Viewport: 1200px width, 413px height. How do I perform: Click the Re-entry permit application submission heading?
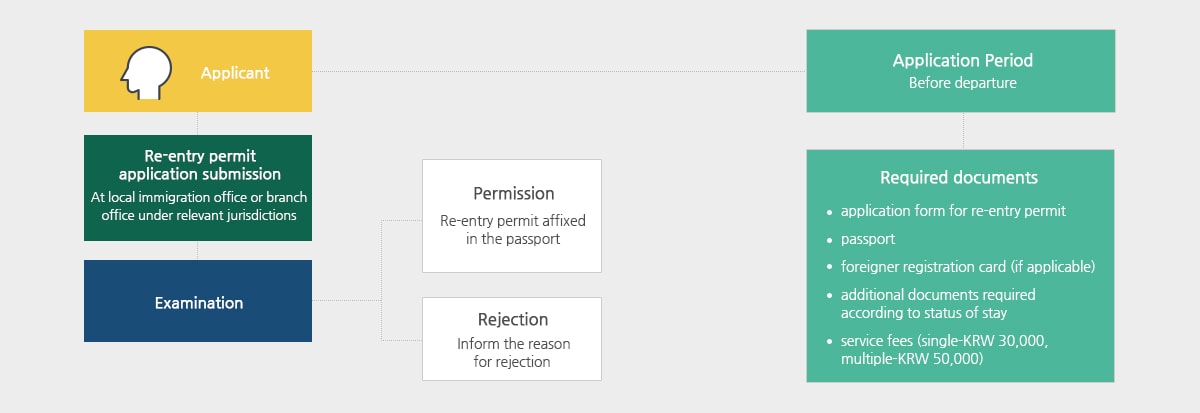coord(199,165)
